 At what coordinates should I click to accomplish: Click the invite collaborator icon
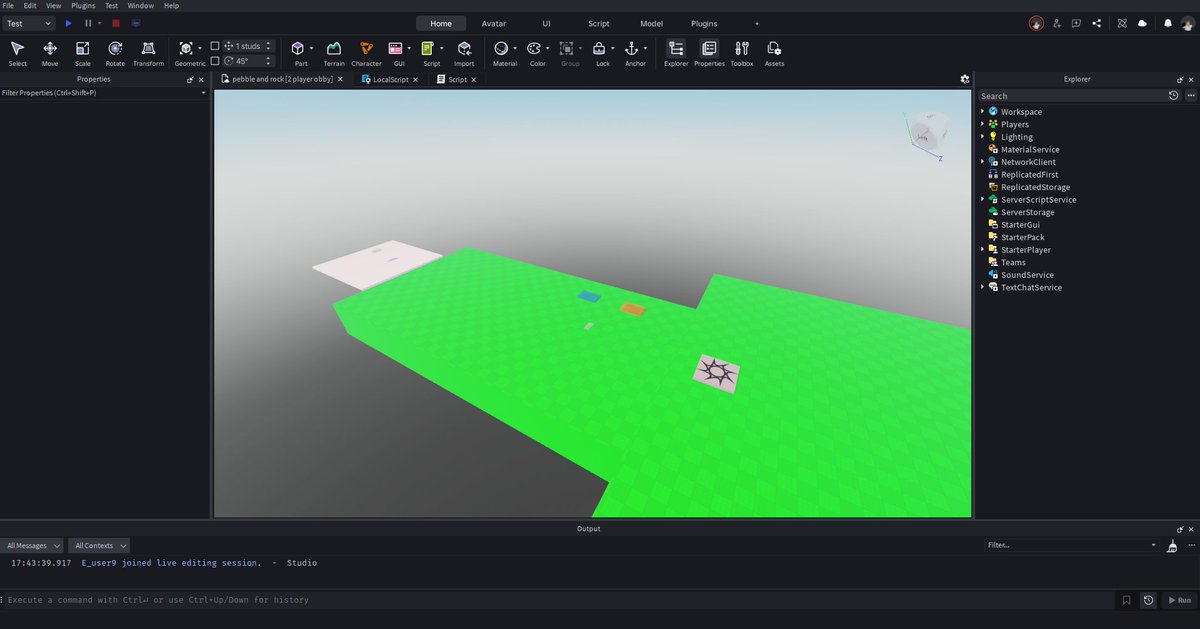pyautogui.click(x=1057, y=23)
